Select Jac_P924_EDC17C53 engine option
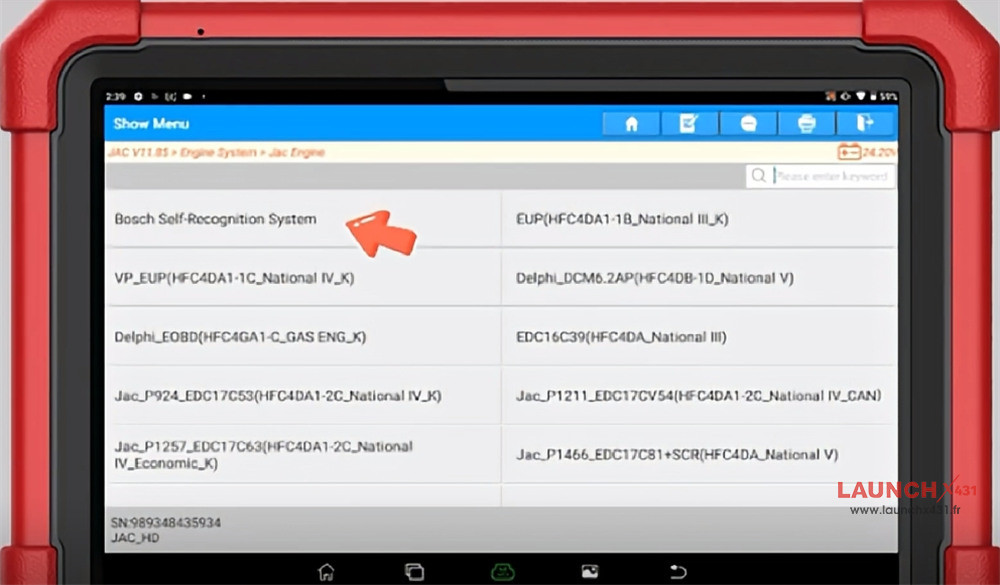The height and width of the screenshot is (585, 1000). [x=278, y=396]
